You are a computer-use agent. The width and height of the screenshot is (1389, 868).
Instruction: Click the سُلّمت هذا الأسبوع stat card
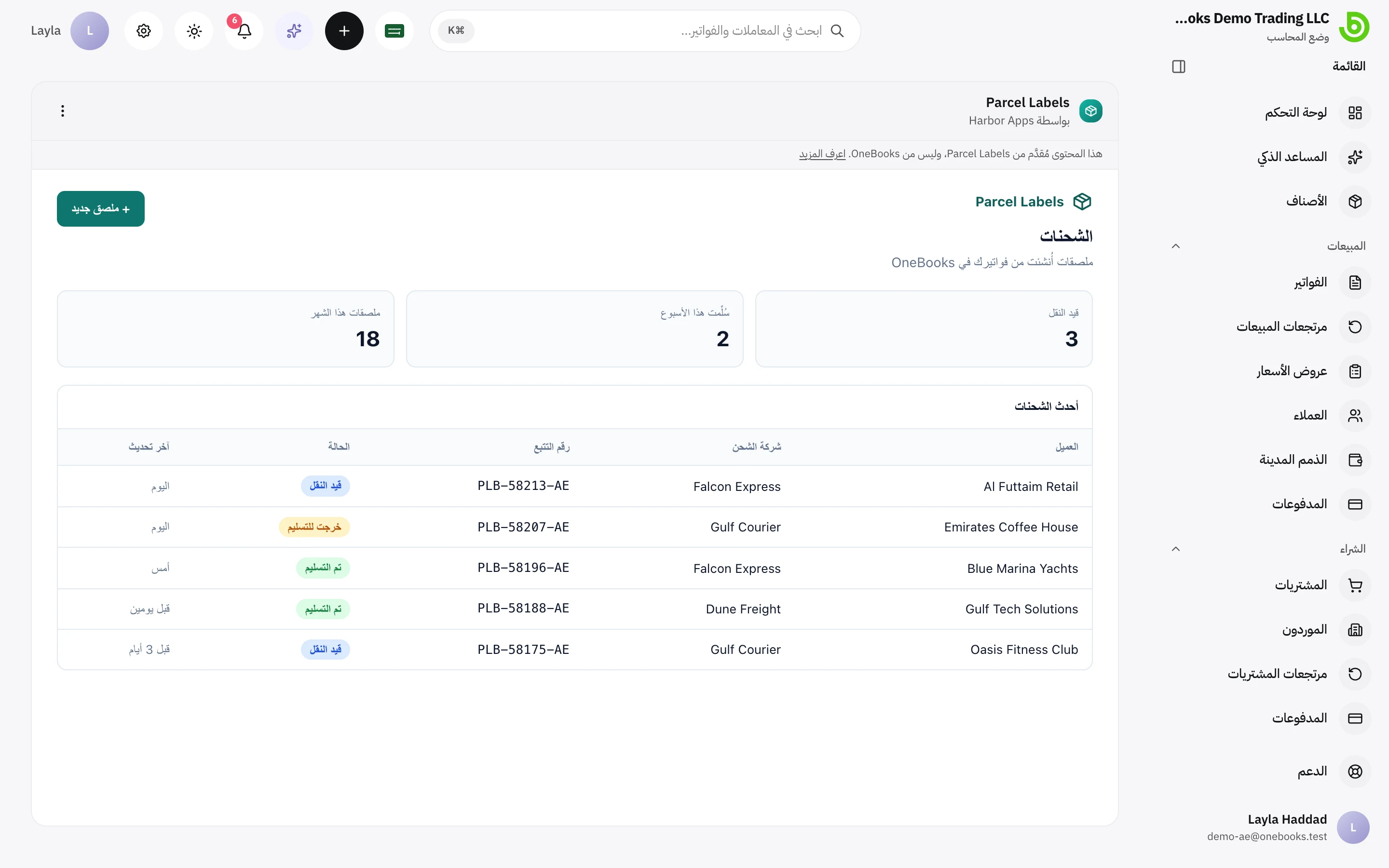pyautogui.click(x=574, y=329)
